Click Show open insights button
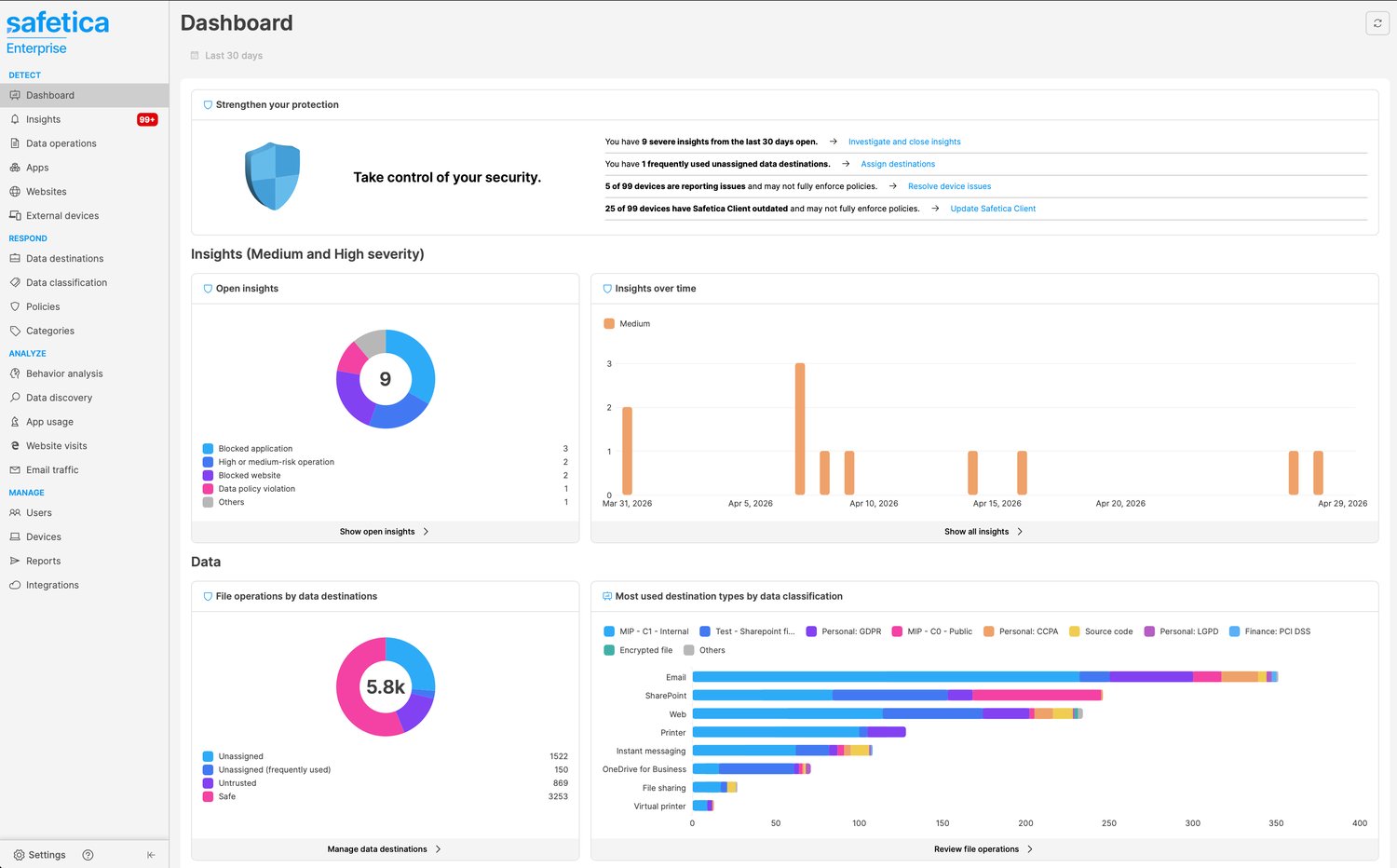The height and width of the screenshot is (868, 1397). [x=385, y=532]
